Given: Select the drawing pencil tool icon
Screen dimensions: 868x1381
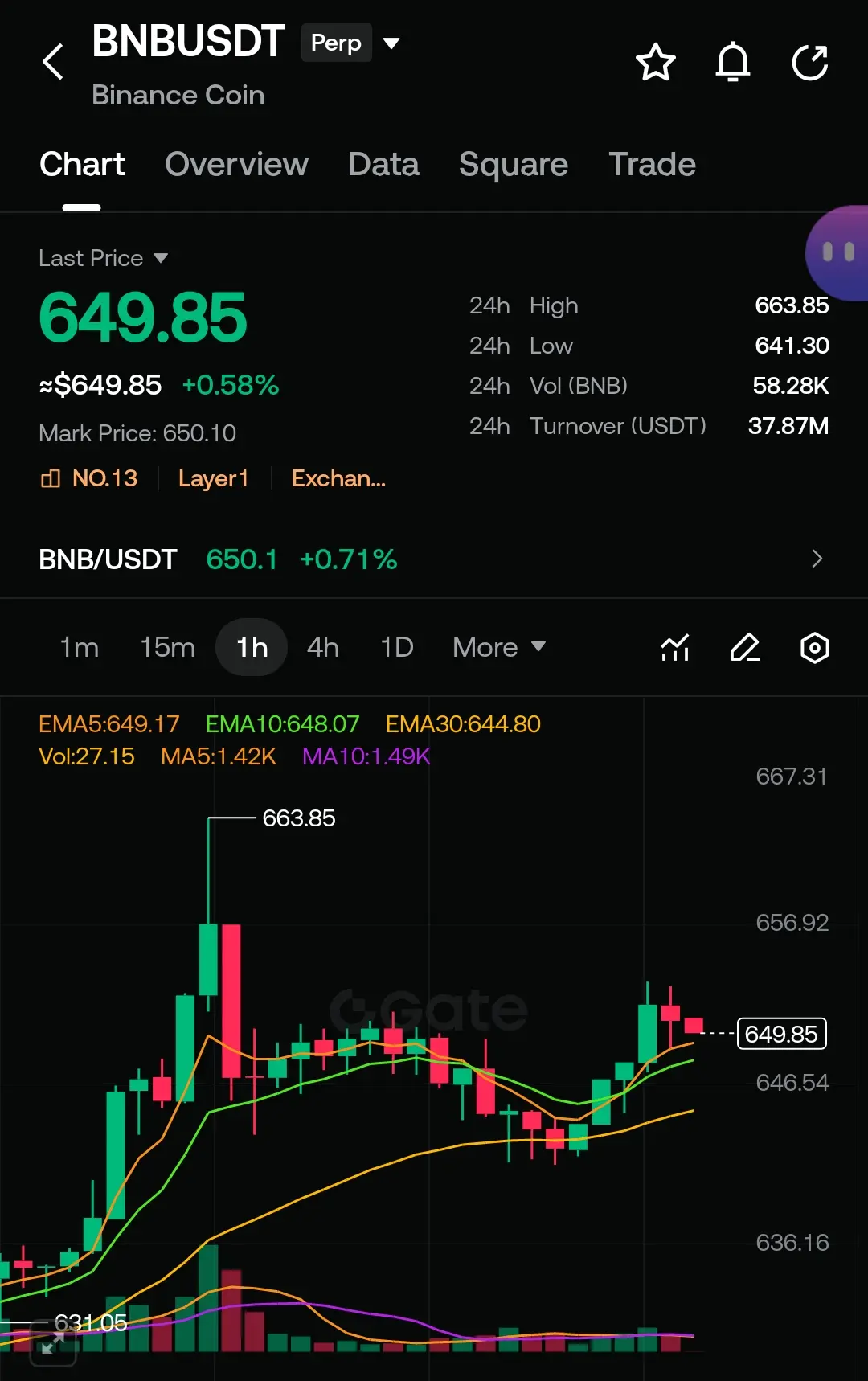Looking at the screenshot, I should 745,647.
